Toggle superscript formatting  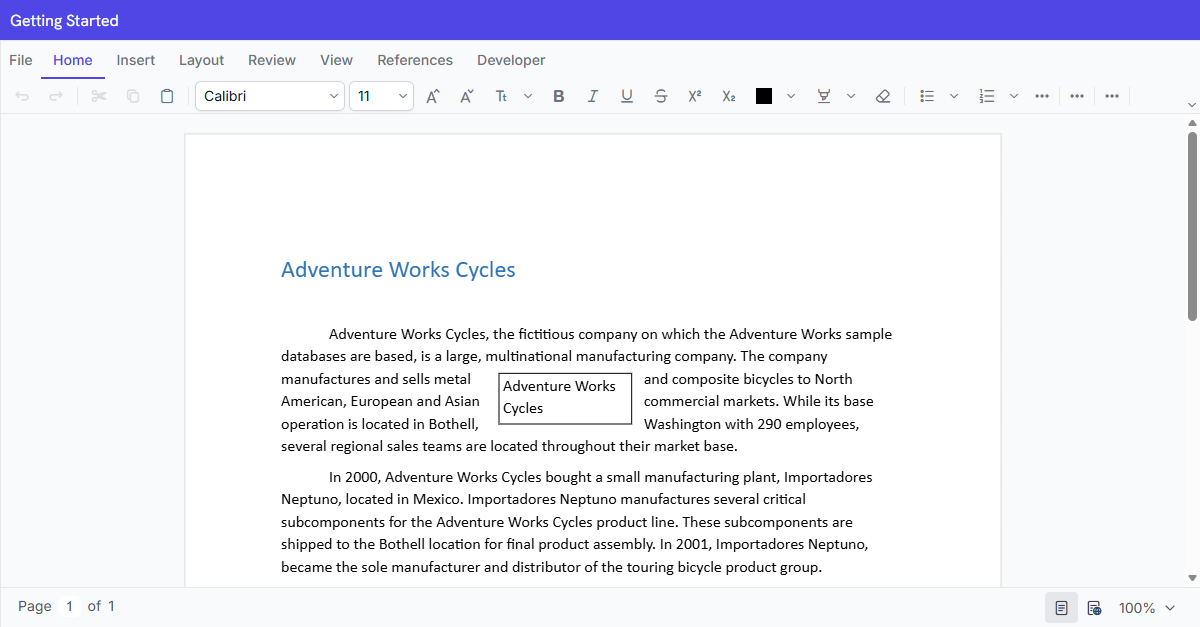click(x=695, y=96)
